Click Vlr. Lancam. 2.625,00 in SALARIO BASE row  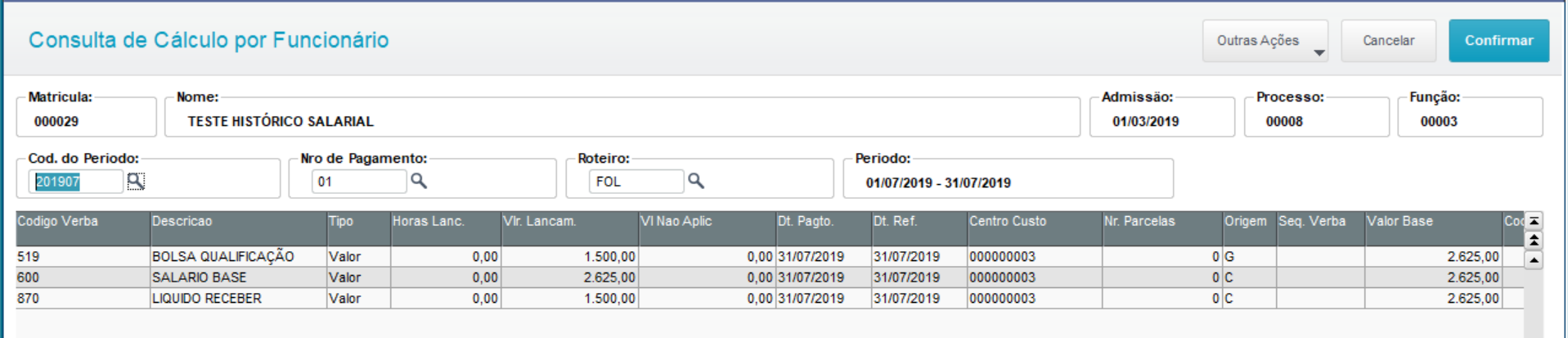tap(570, 277)
